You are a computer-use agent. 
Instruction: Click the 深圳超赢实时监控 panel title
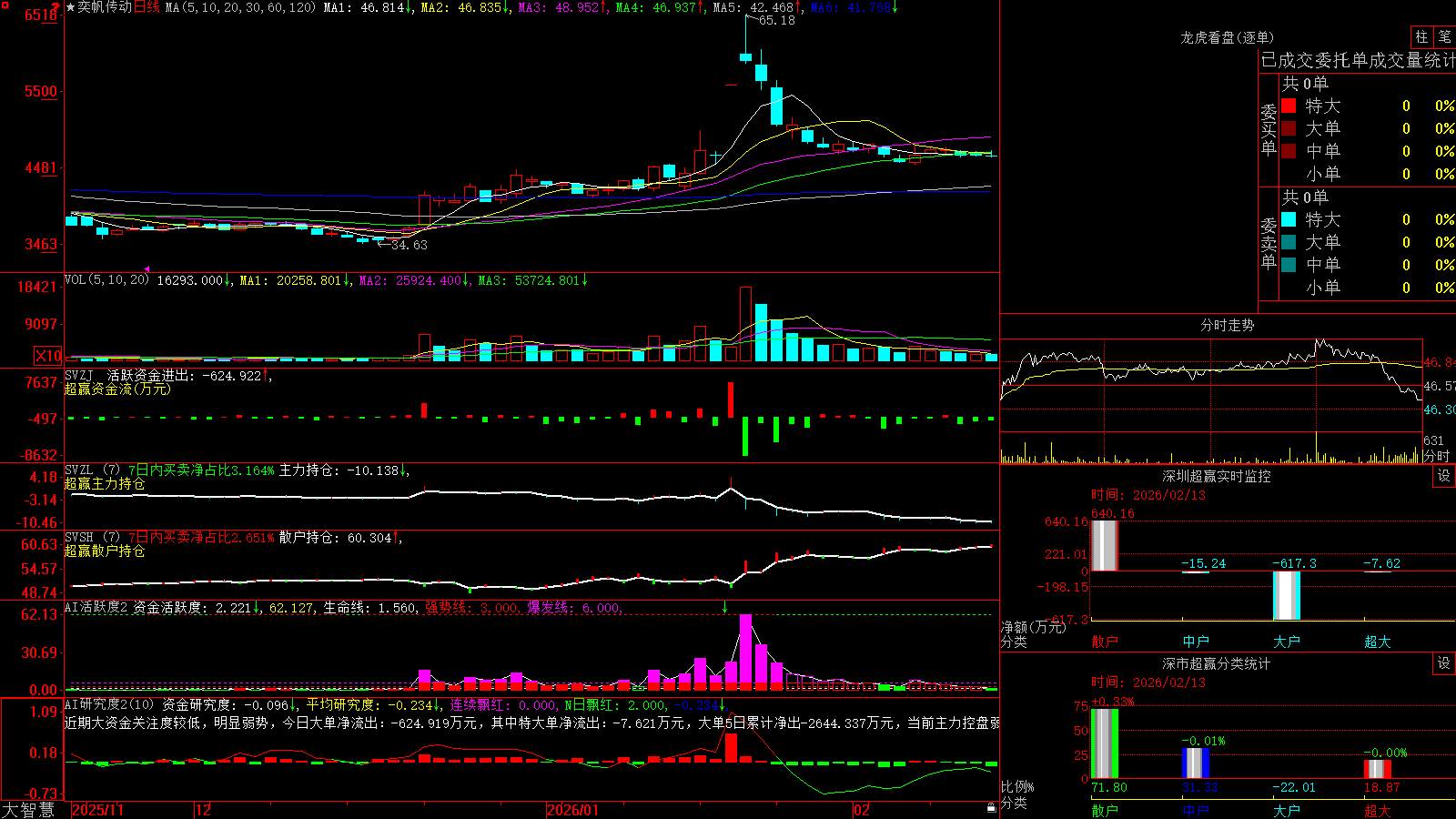[1216, 476]
